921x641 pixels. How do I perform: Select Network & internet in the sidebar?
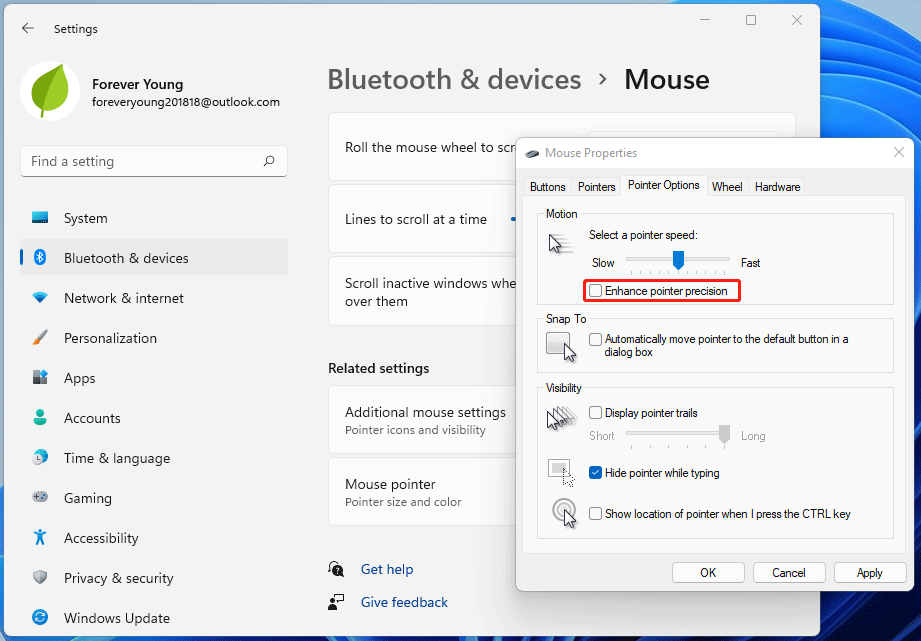(x=154, y=298)
